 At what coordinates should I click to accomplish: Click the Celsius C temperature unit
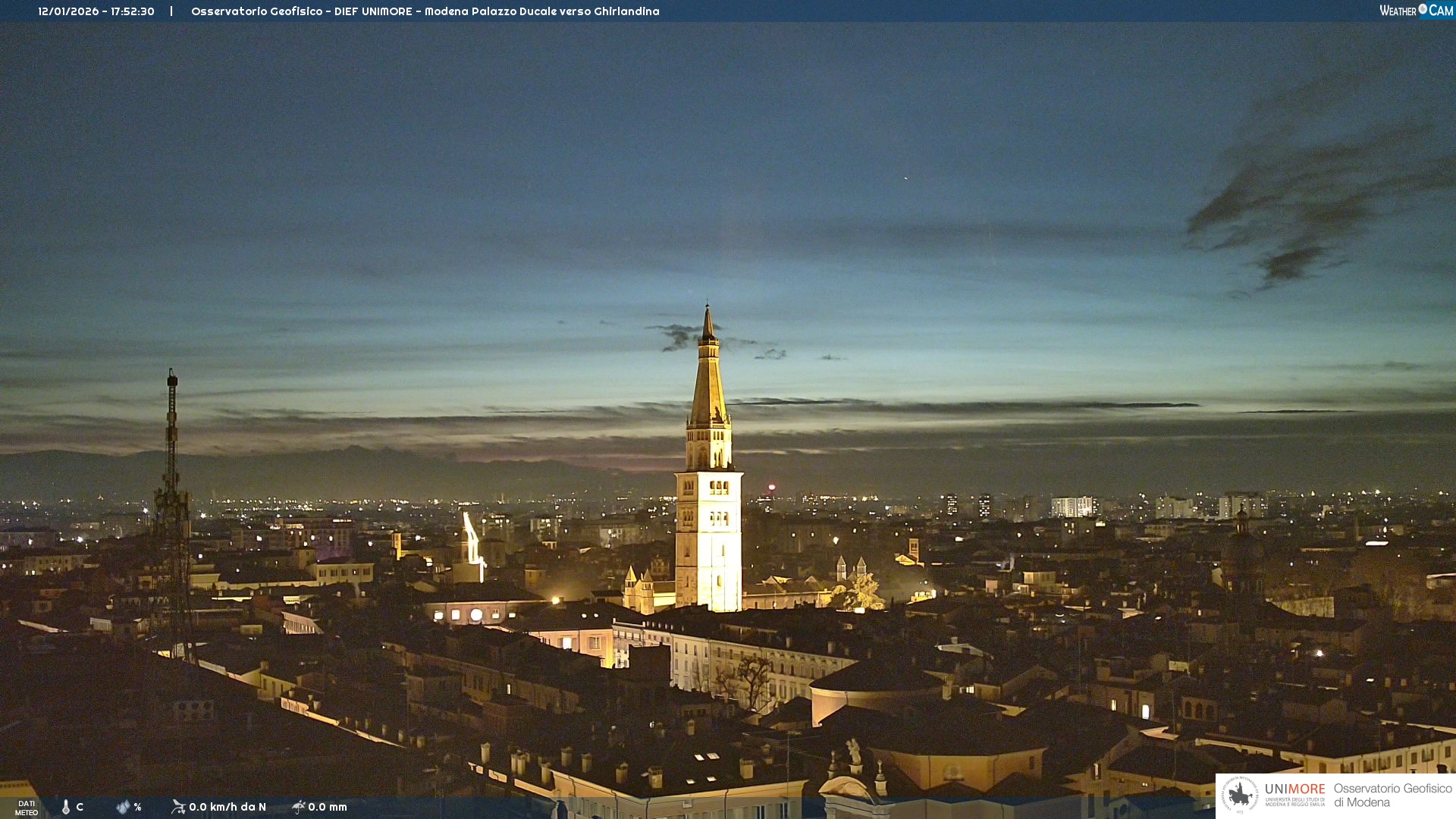[80, 807]
